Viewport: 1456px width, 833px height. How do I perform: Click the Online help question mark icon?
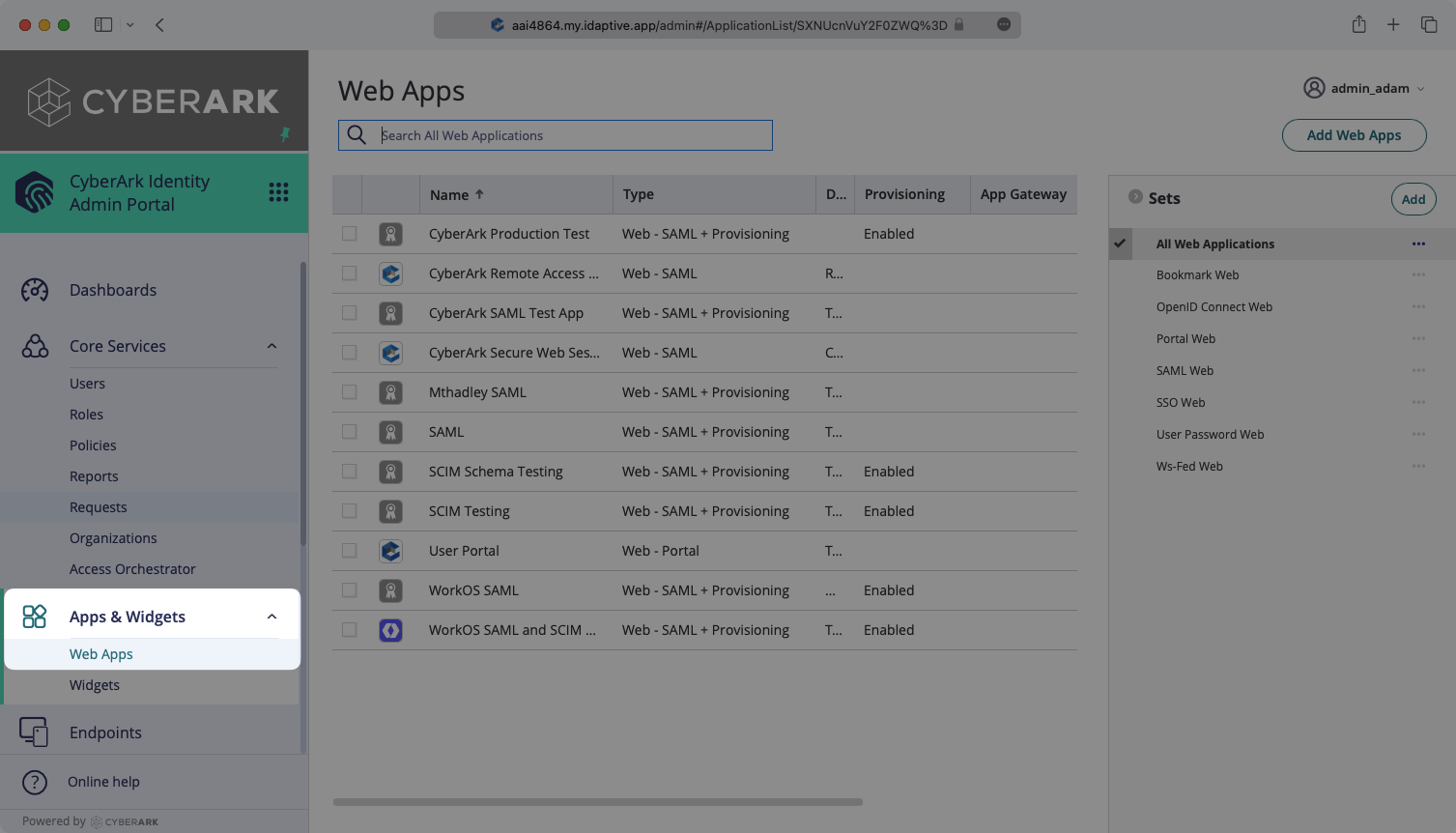35,782
